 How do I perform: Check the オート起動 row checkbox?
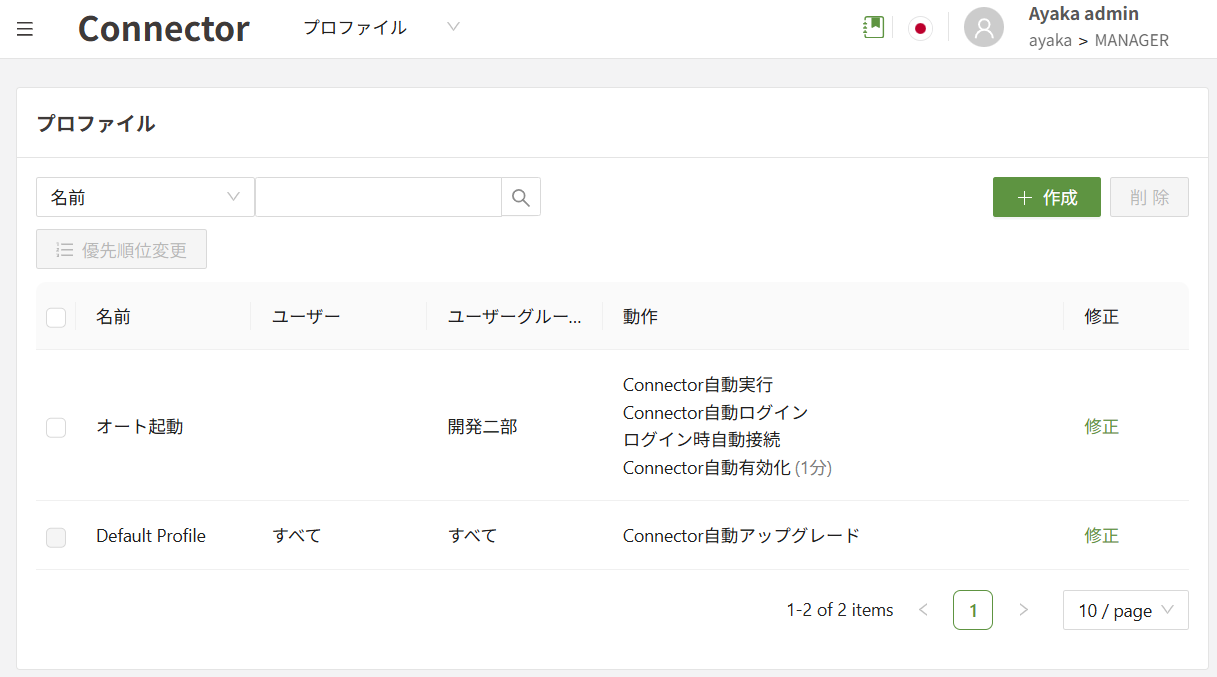point(56,427)
